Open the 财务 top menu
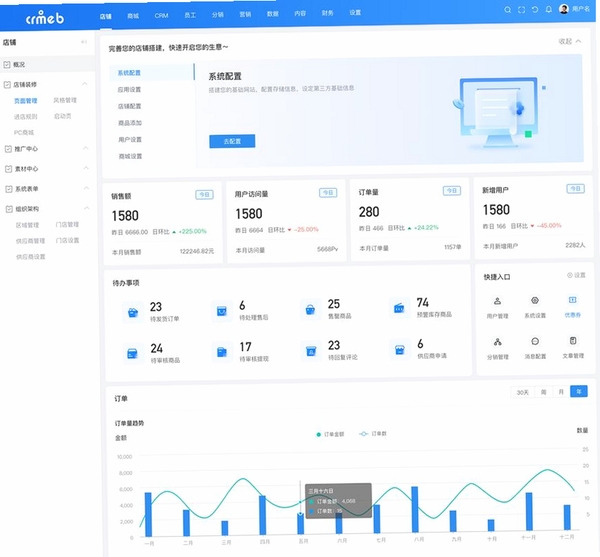This screenshot has height=557, width=600. (328, 13)
